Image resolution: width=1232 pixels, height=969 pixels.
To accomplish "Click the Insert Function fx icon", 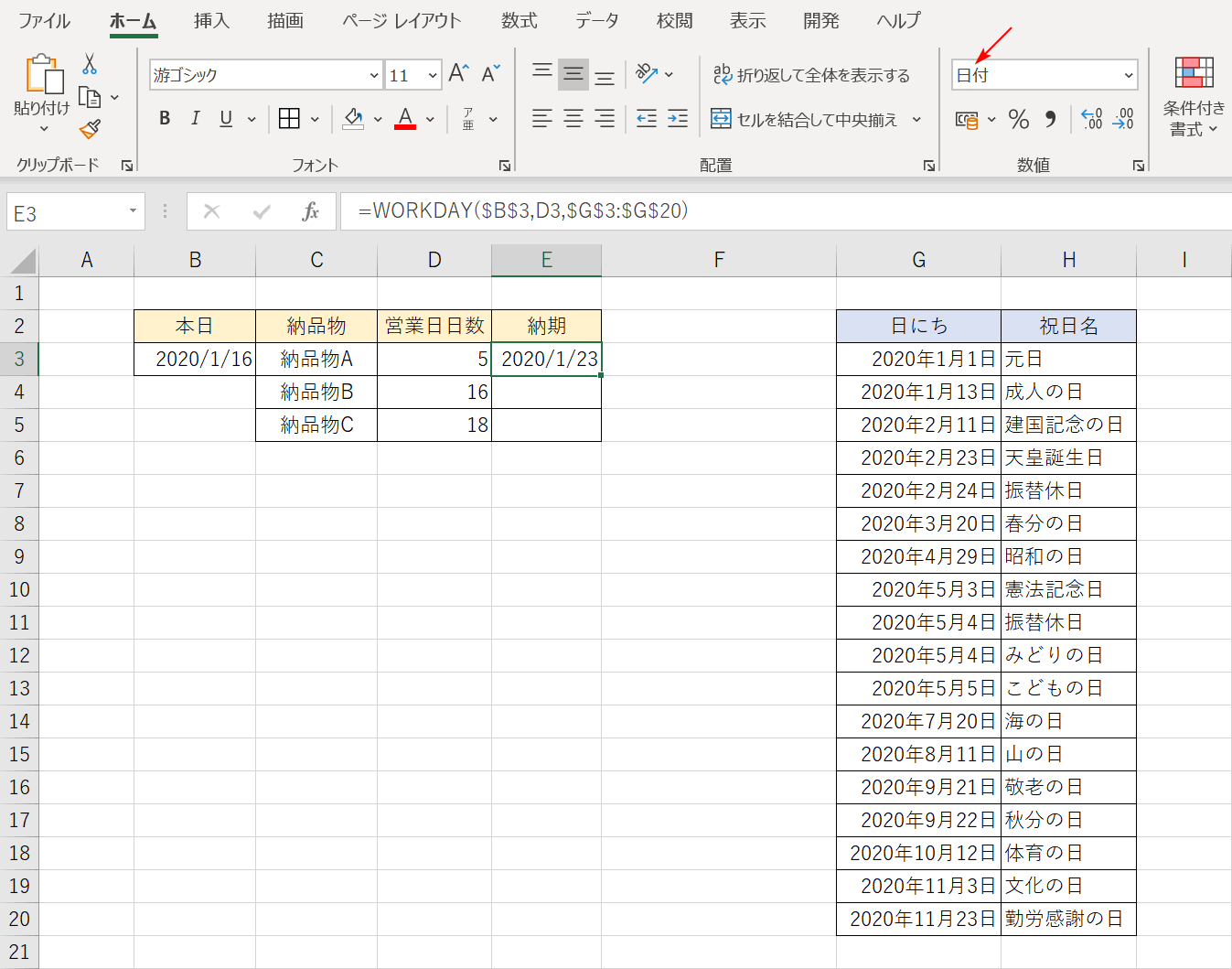I will coord(310,211).
